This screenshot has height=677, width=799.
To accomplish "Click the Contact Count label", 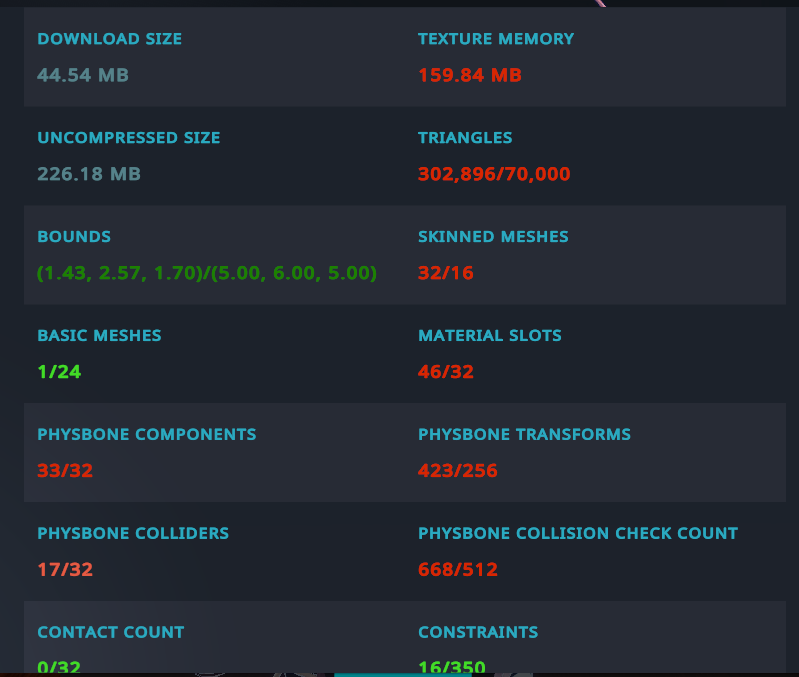I will 111,632.
